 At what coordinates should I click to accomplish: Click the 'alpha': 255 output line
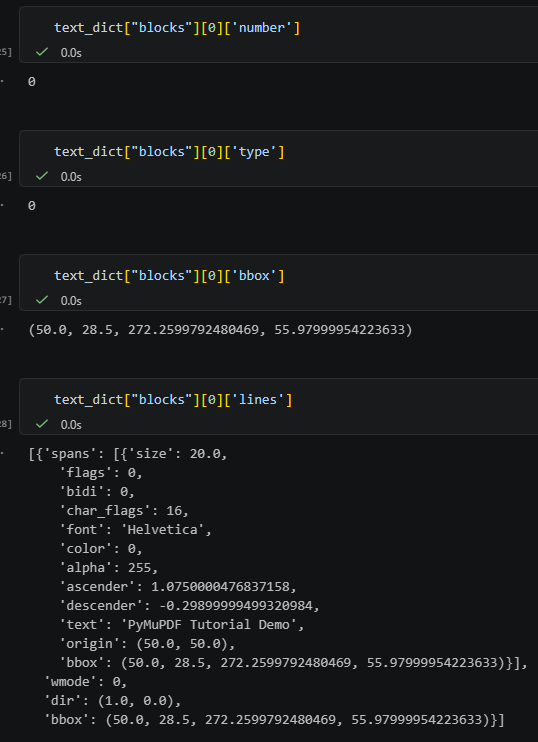pyautogui.click(x=109, y=567)
